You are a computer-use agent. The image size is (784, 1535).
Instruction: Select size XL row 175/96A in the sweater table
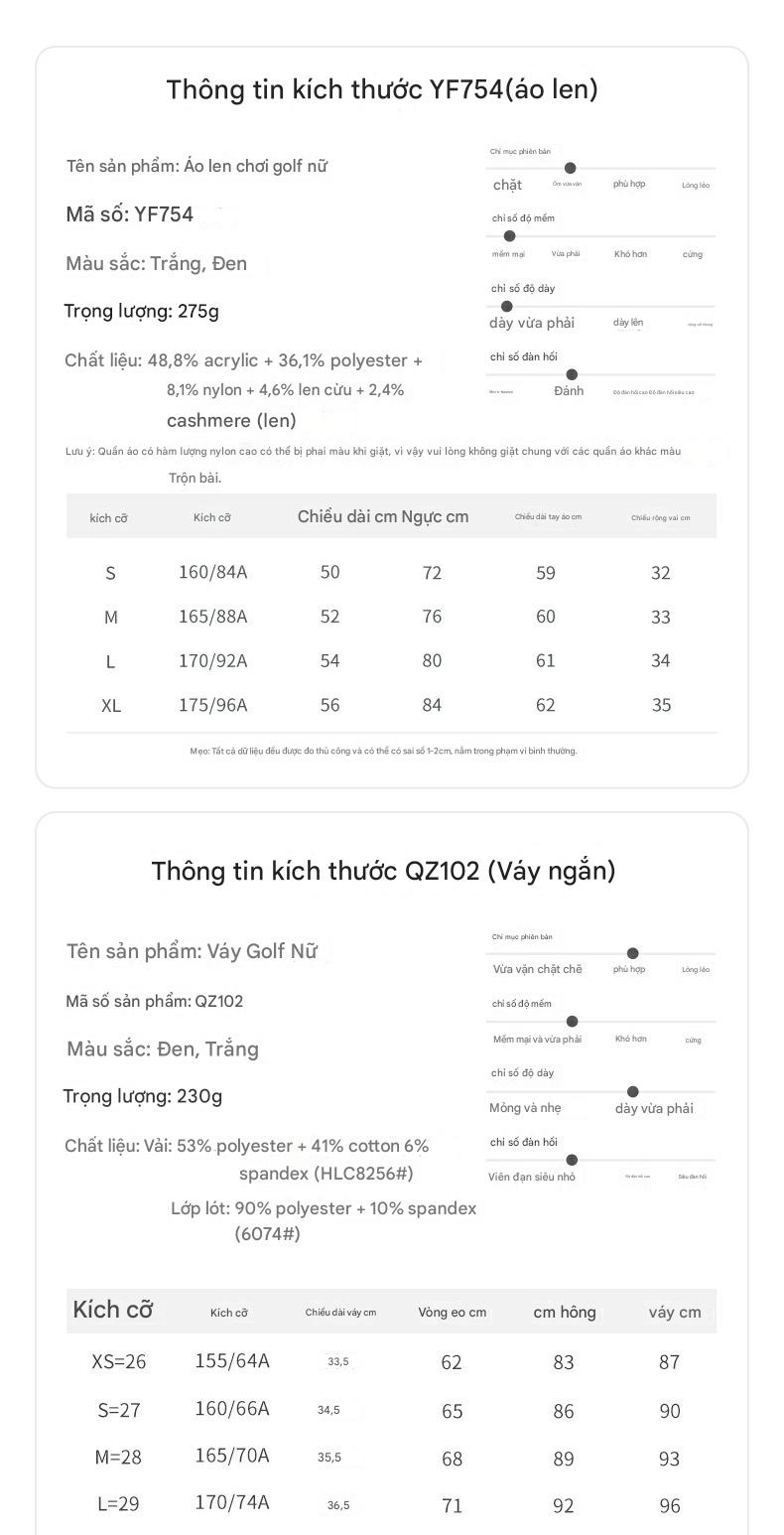391,705
